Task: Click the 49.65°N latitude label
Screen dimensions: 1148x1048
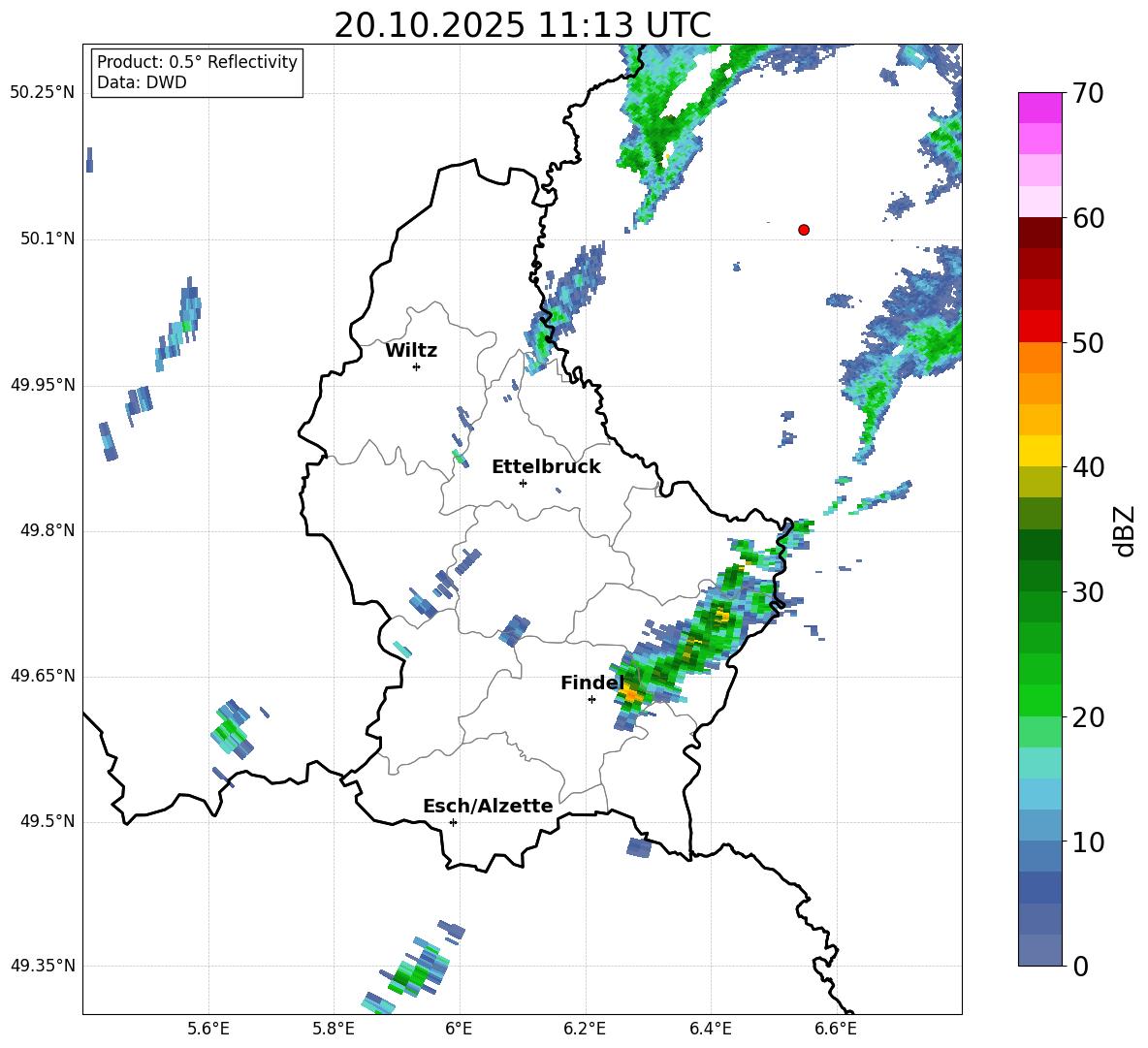Action: tap(43, 676)
